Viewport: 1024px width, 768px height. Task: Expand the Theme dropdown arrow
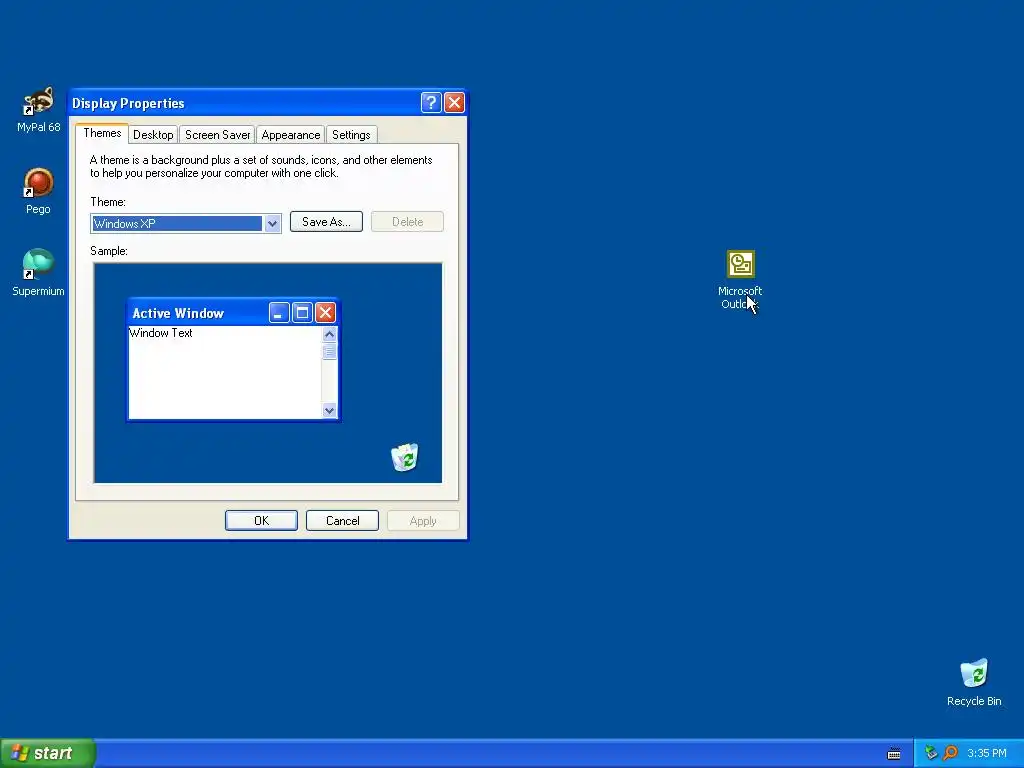tap(272, 223)
